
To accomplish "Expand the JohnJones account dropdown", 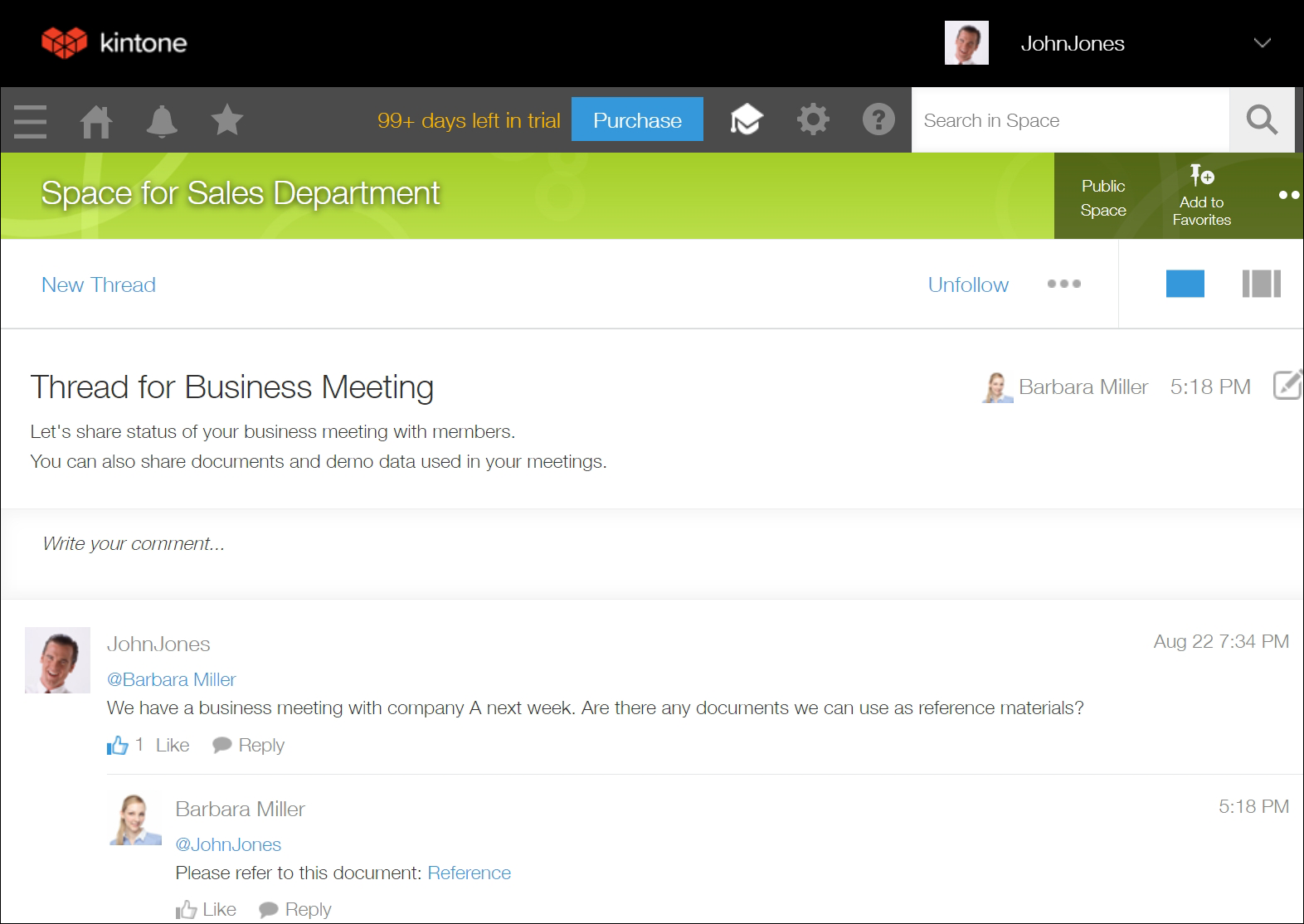I will tap(1262, 43).
